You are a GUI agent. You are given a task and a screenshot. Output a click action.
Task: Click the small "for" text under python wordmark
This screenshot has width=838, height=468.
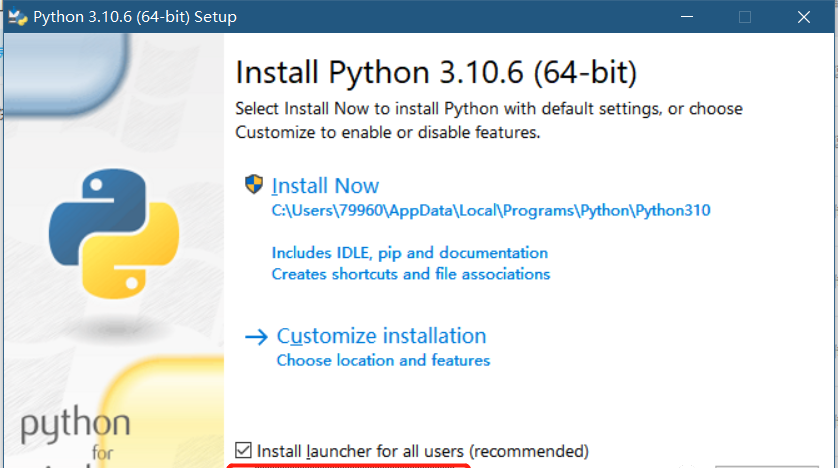(106, 453)
